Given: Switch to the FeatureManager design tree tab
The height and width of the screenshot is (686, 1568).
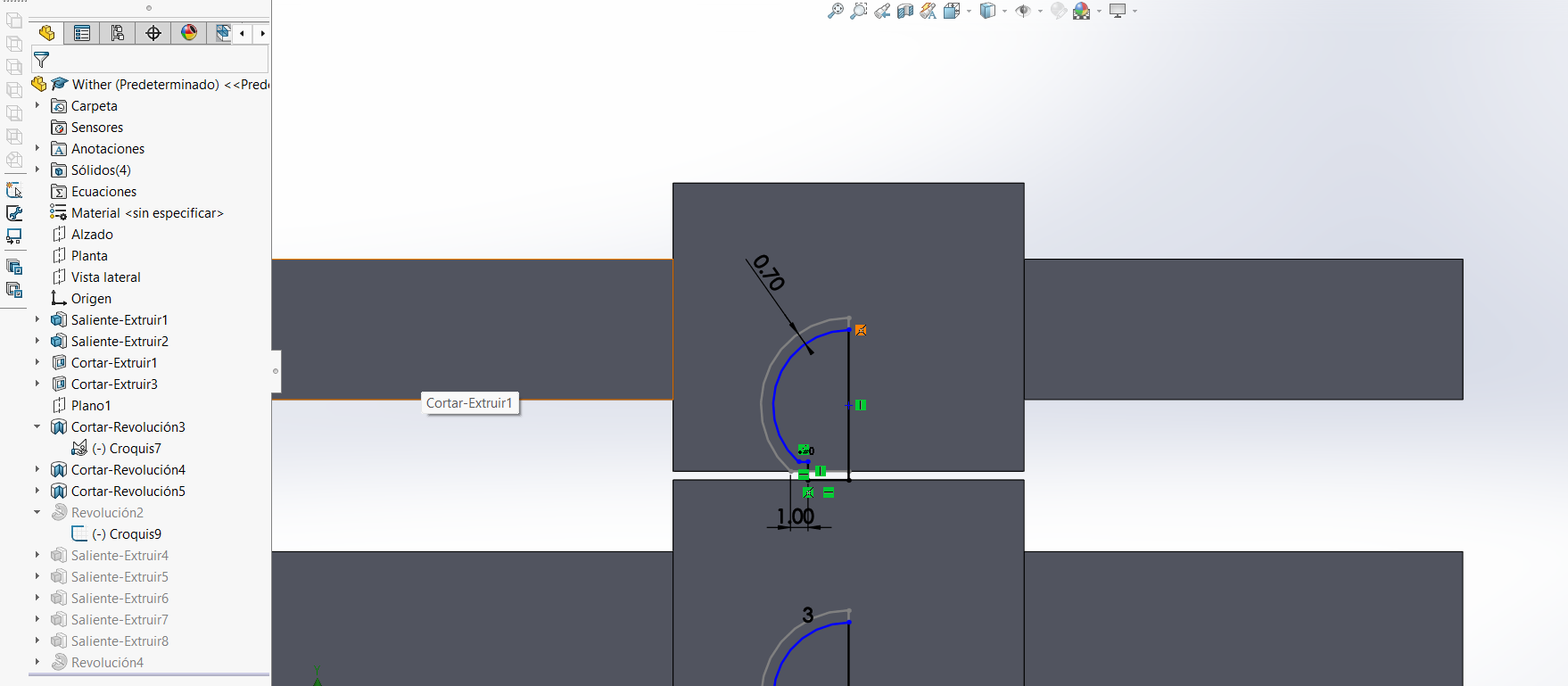Looking at the screenshot, I should 46,33.
